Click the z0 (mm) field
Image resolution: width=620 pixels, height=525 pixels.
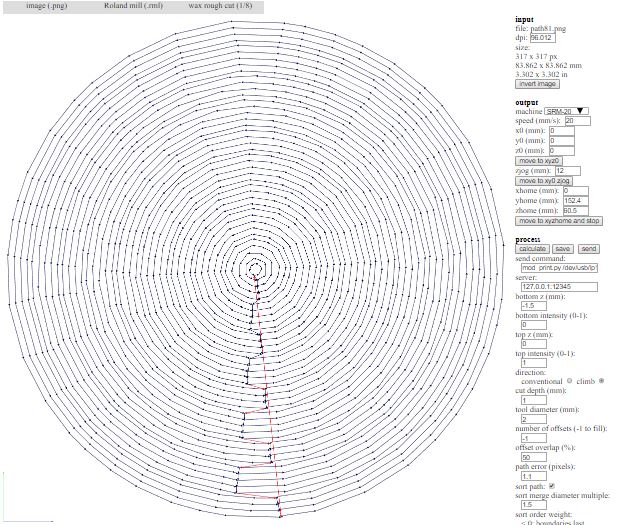(x=562, y=151)
